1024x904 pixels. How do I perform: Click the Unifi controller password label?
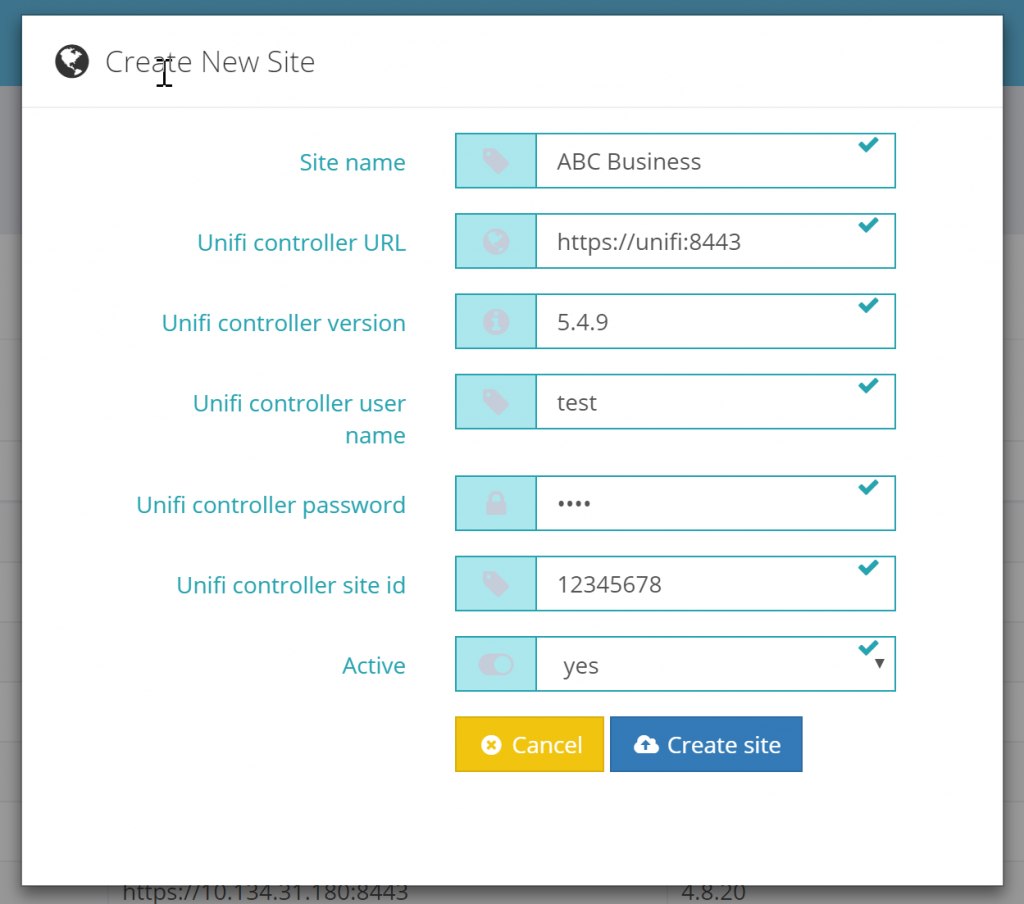point(271,505)
